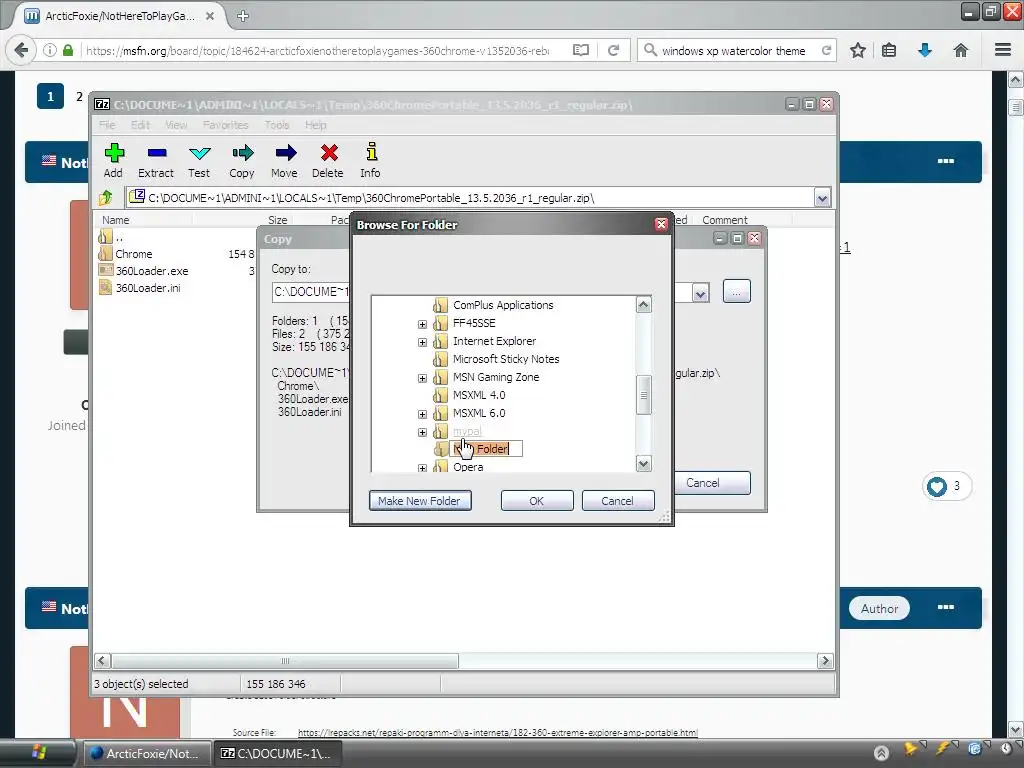Click the browse ellipsis button in Copy dialog

[x=737, y=291]
